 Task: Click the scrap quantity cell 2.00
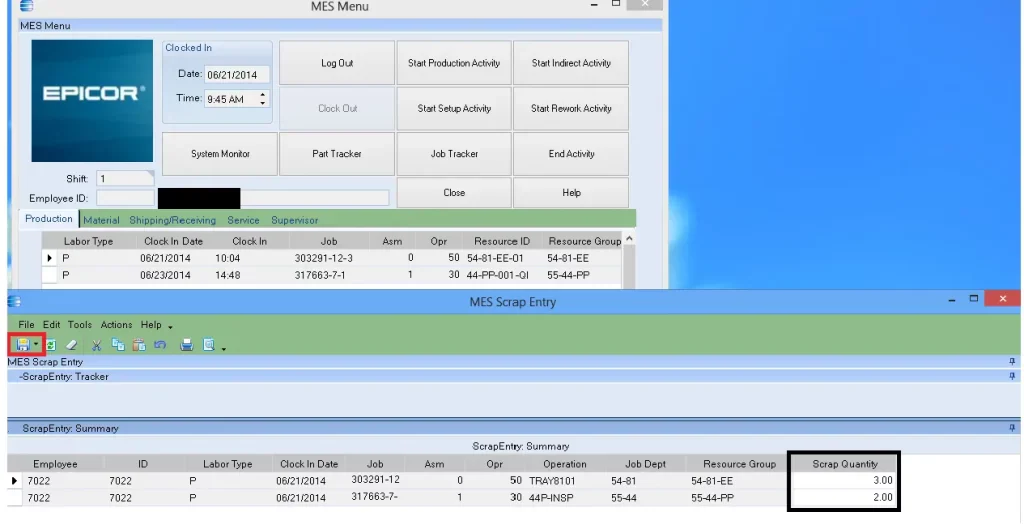844,497
